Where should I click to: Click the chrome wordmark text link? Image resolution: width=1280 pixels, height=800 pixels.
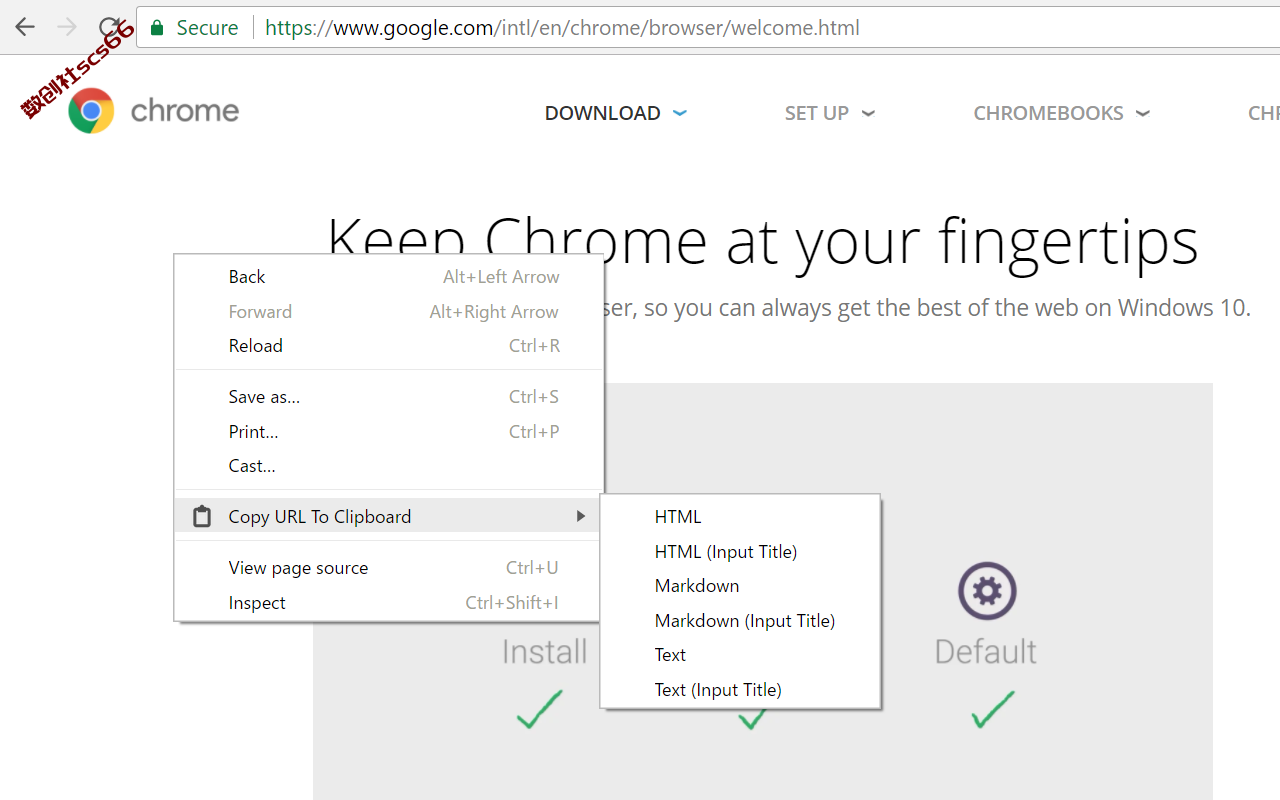tap(185, 111)
